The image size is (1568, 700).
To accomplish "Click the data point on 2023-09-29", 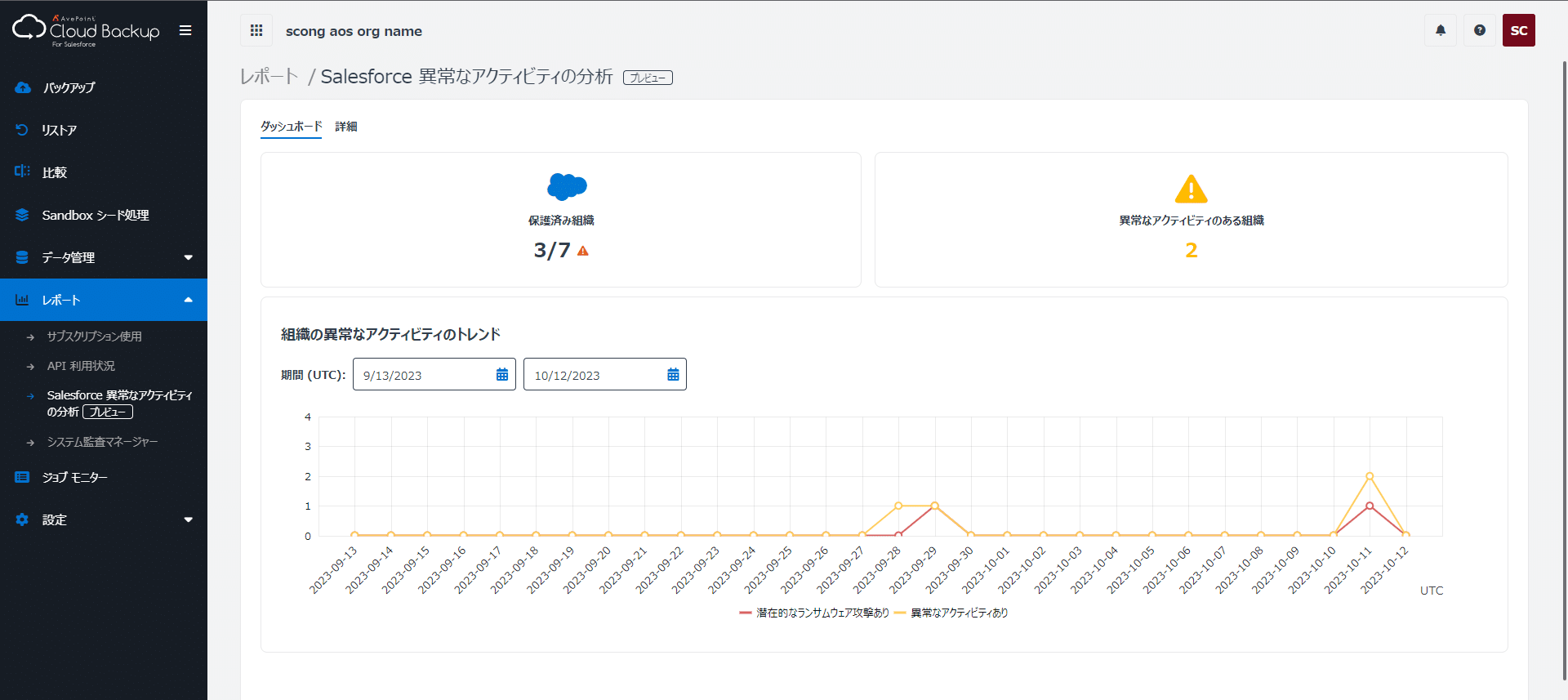I will point(934,506).
